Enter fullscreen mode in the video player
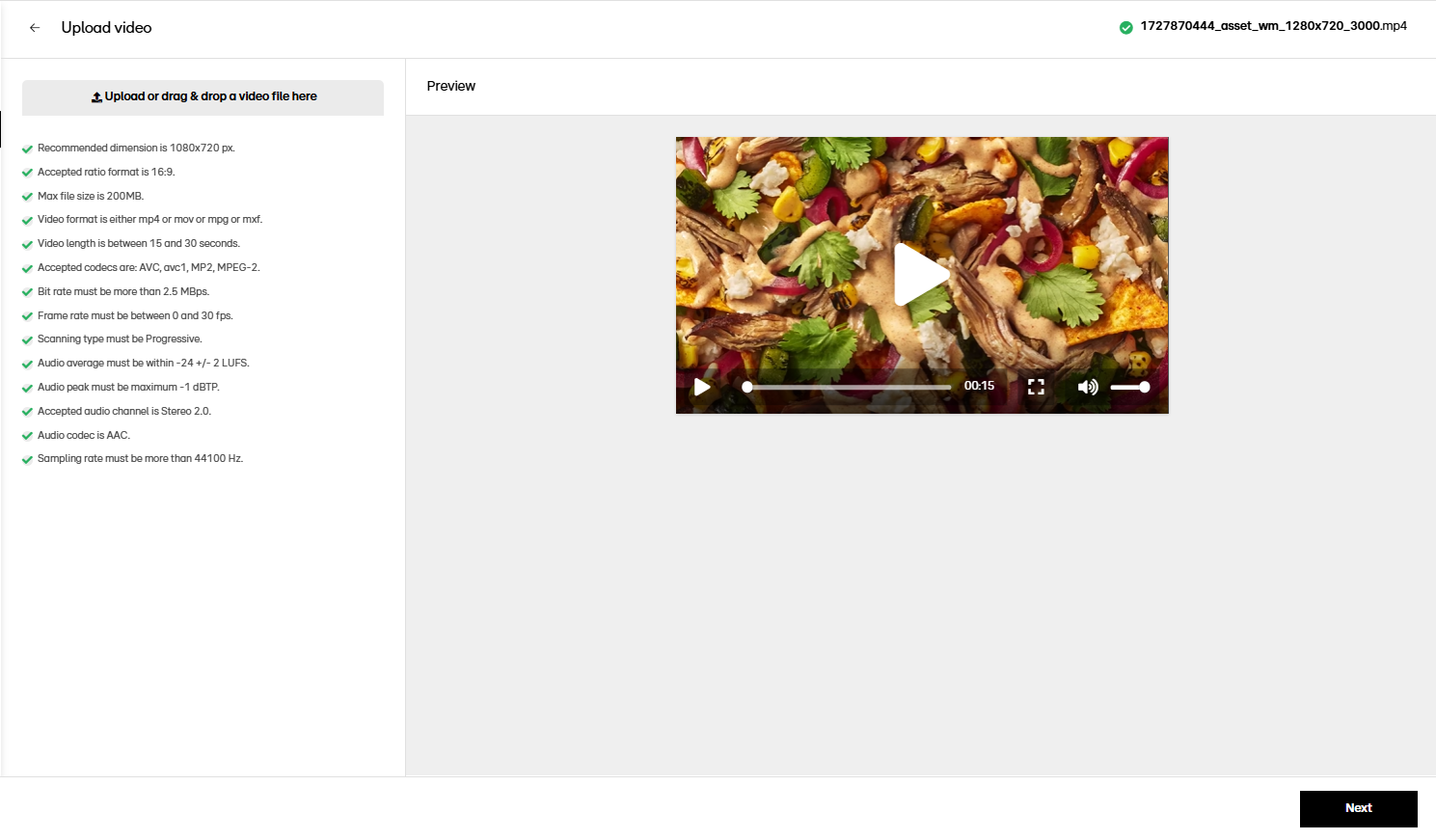 [1036, 387]
